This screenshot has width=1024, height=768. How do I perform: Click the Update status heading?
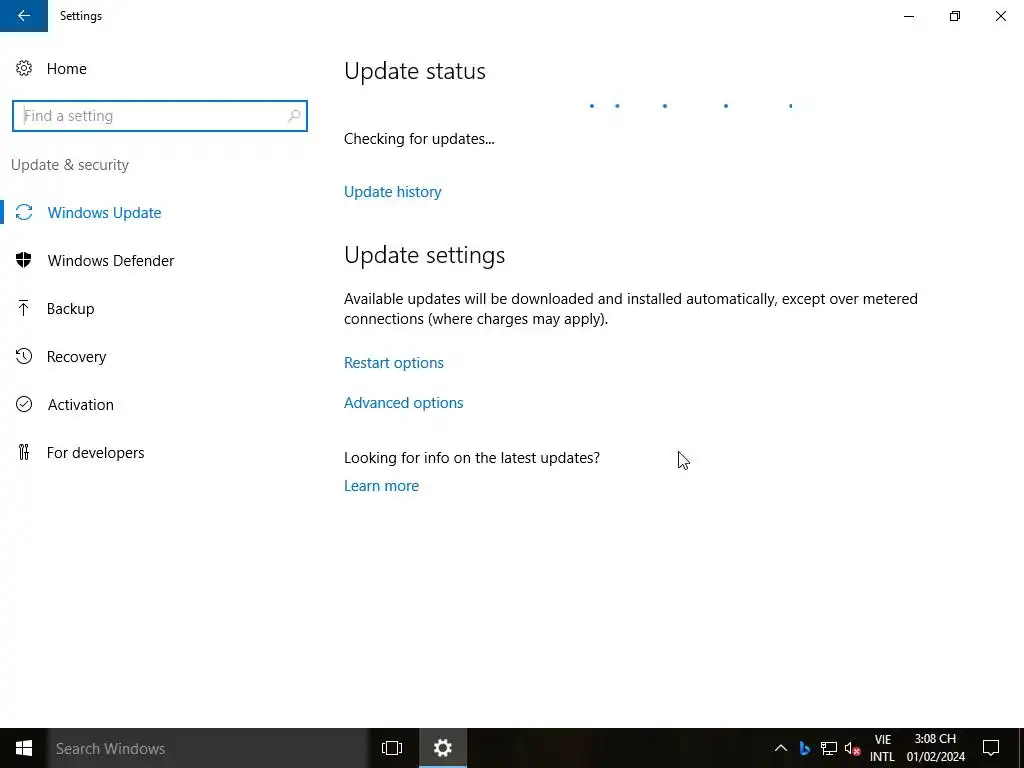[415, 71]
